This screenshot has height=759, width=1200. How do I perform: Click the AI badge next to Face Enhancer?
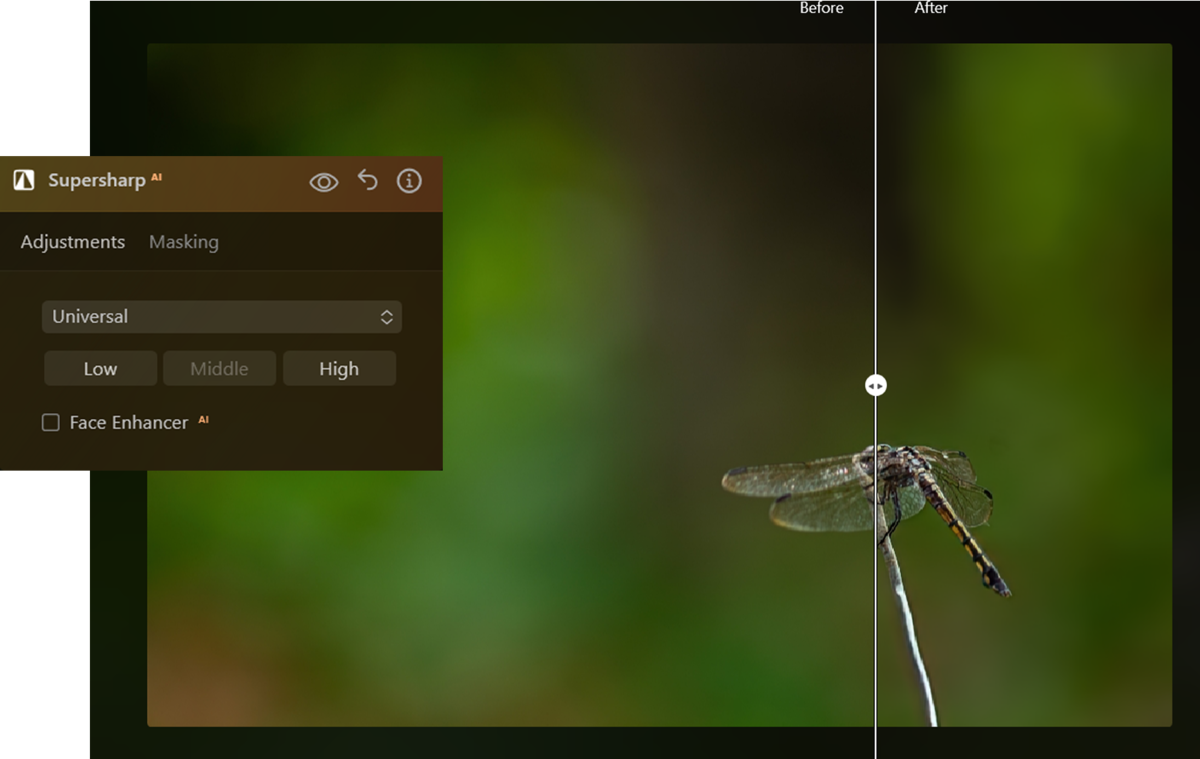coord(203,419)
